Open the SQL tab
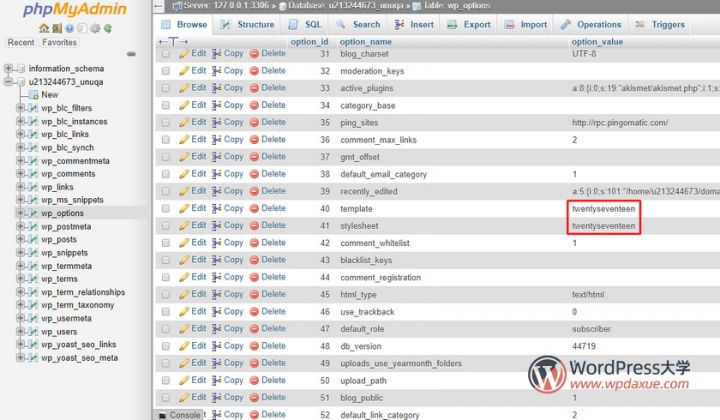The image size is (720, 420). tap(305, 25)
